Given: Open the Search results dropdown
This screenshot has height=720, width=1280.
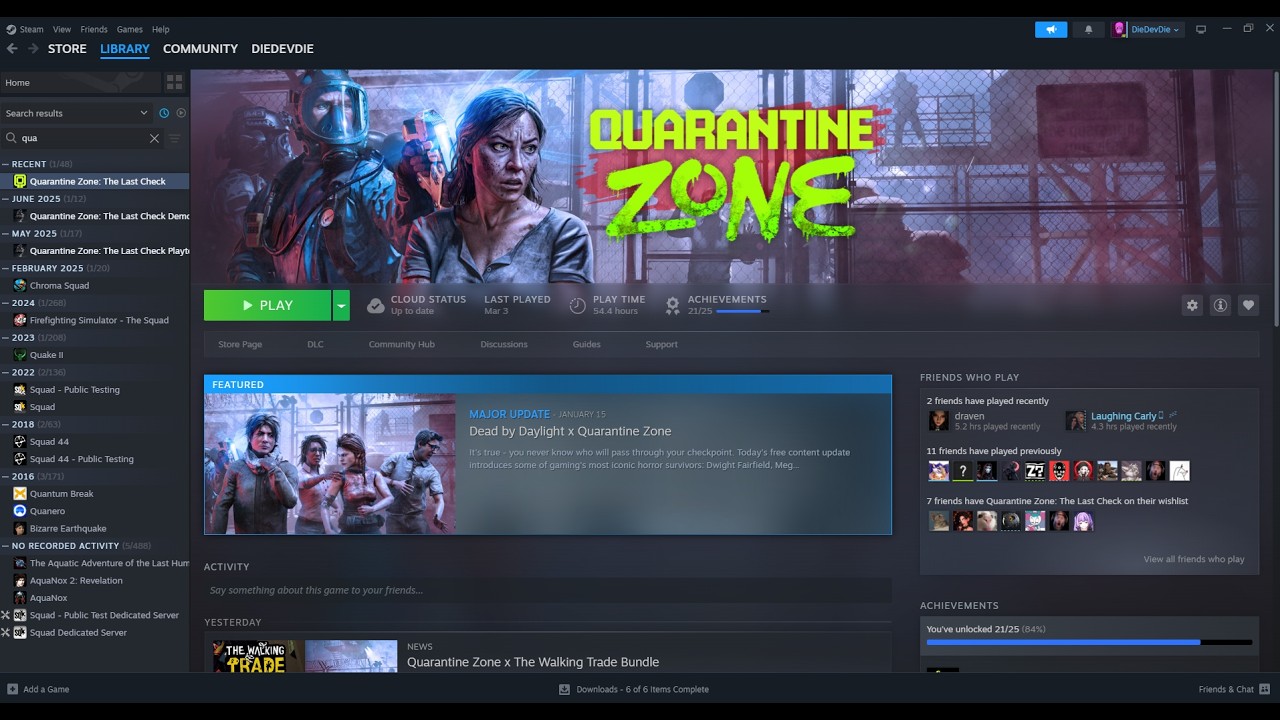Looking at the screenshot, I should 77,113.
